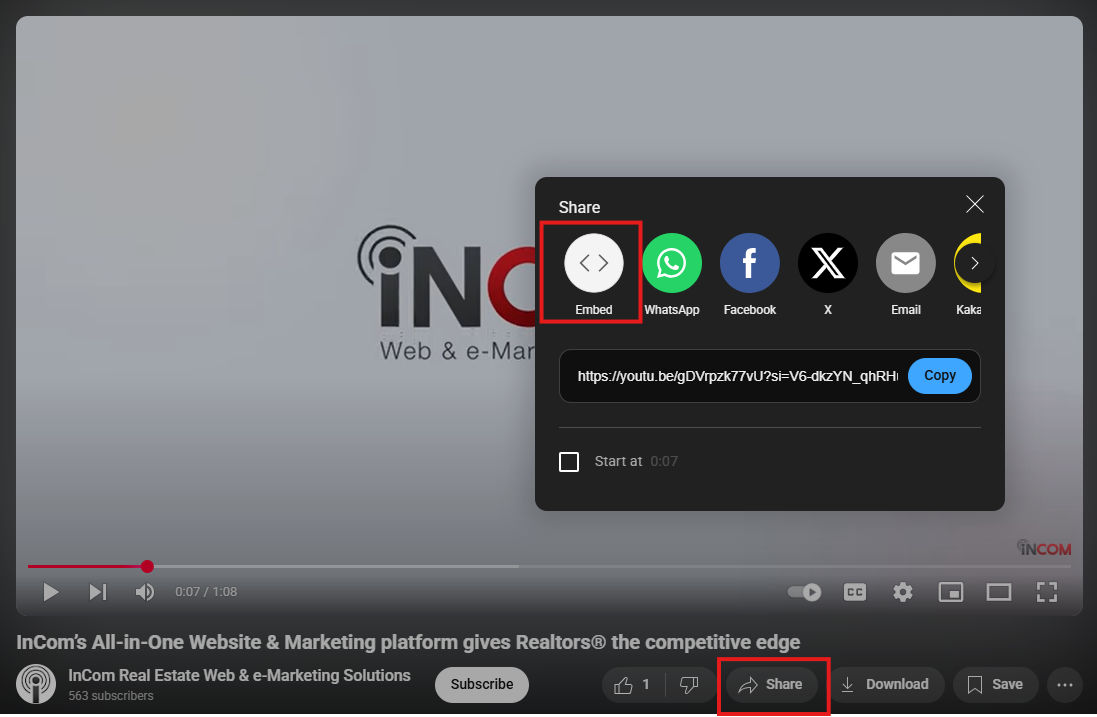Screen dimensions: 1097x717
Task: Close the Share dialog
Action: point(975,204)
